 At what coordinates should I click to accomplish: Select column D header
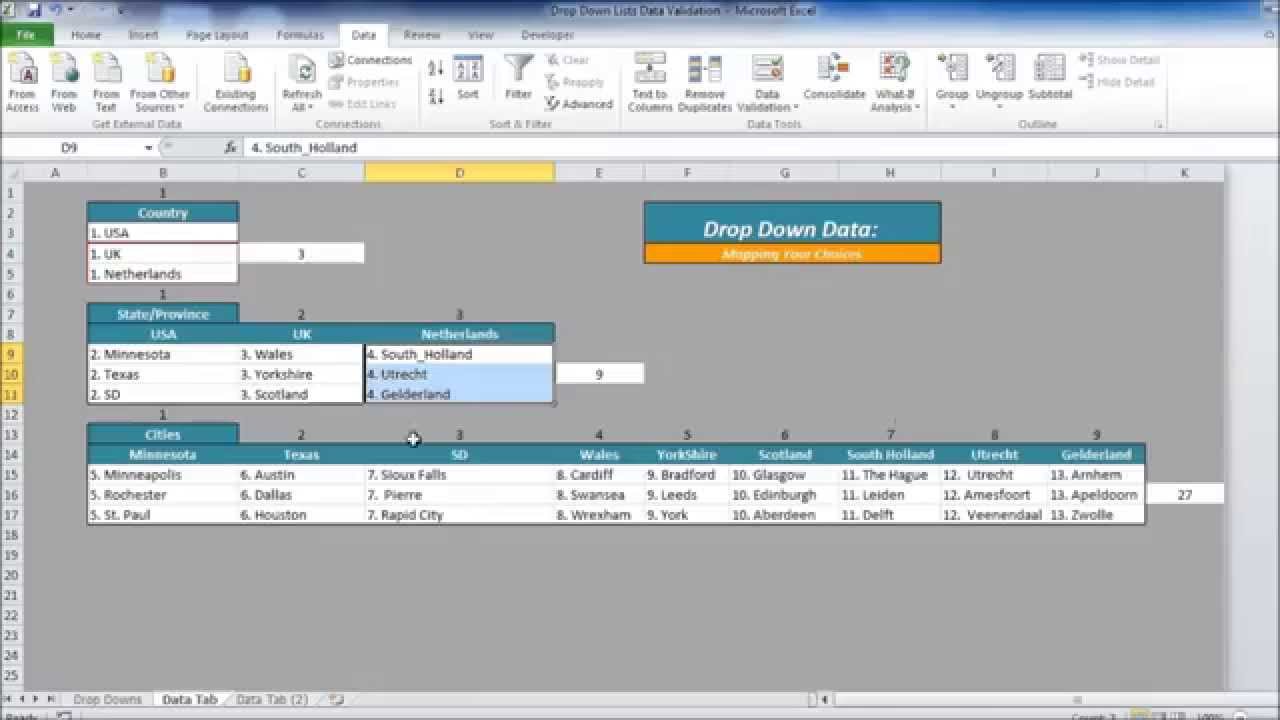click(459, 173)
